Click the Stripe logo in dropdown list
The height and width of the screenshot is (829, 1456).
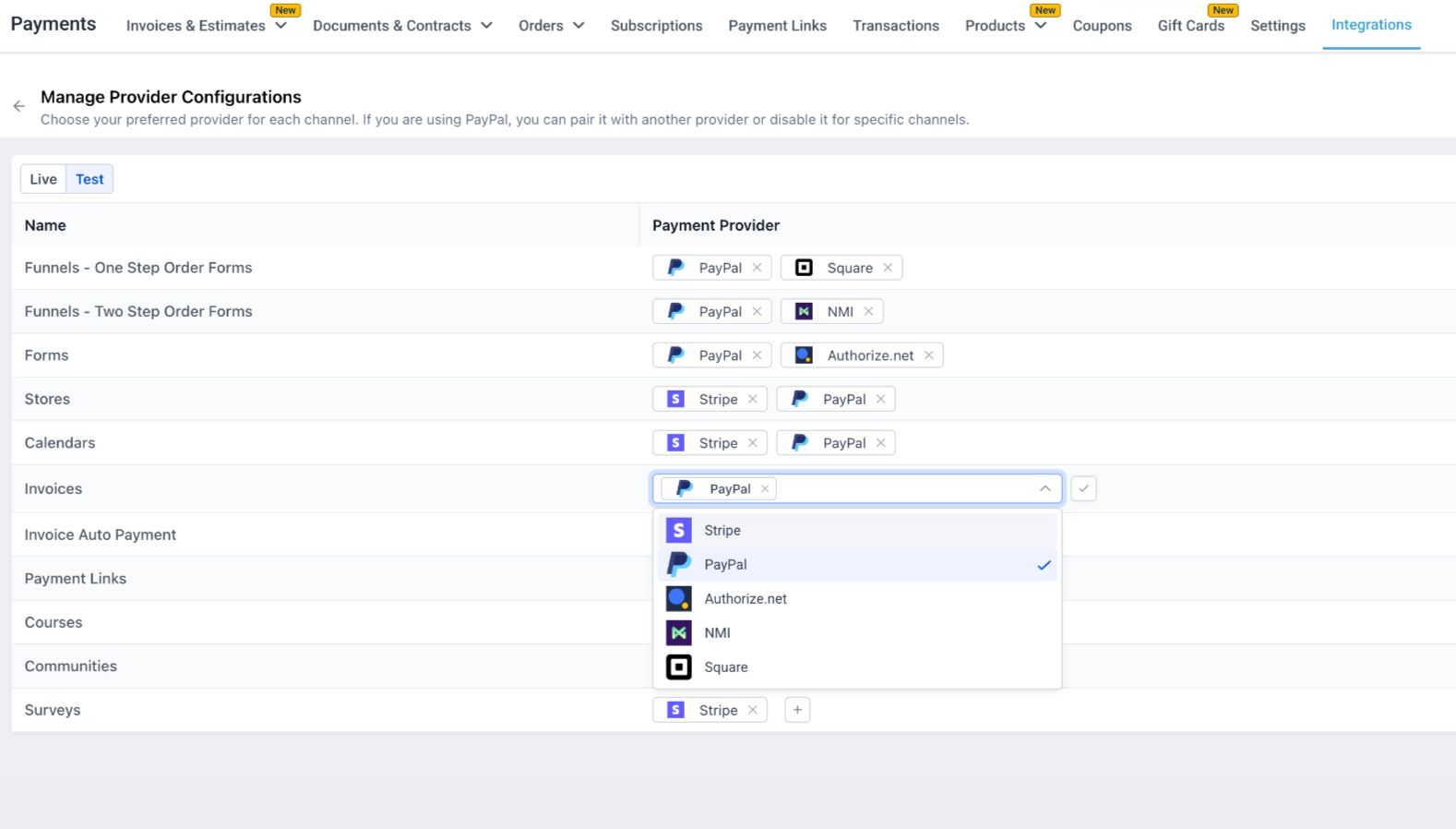[x=679, y=530]
